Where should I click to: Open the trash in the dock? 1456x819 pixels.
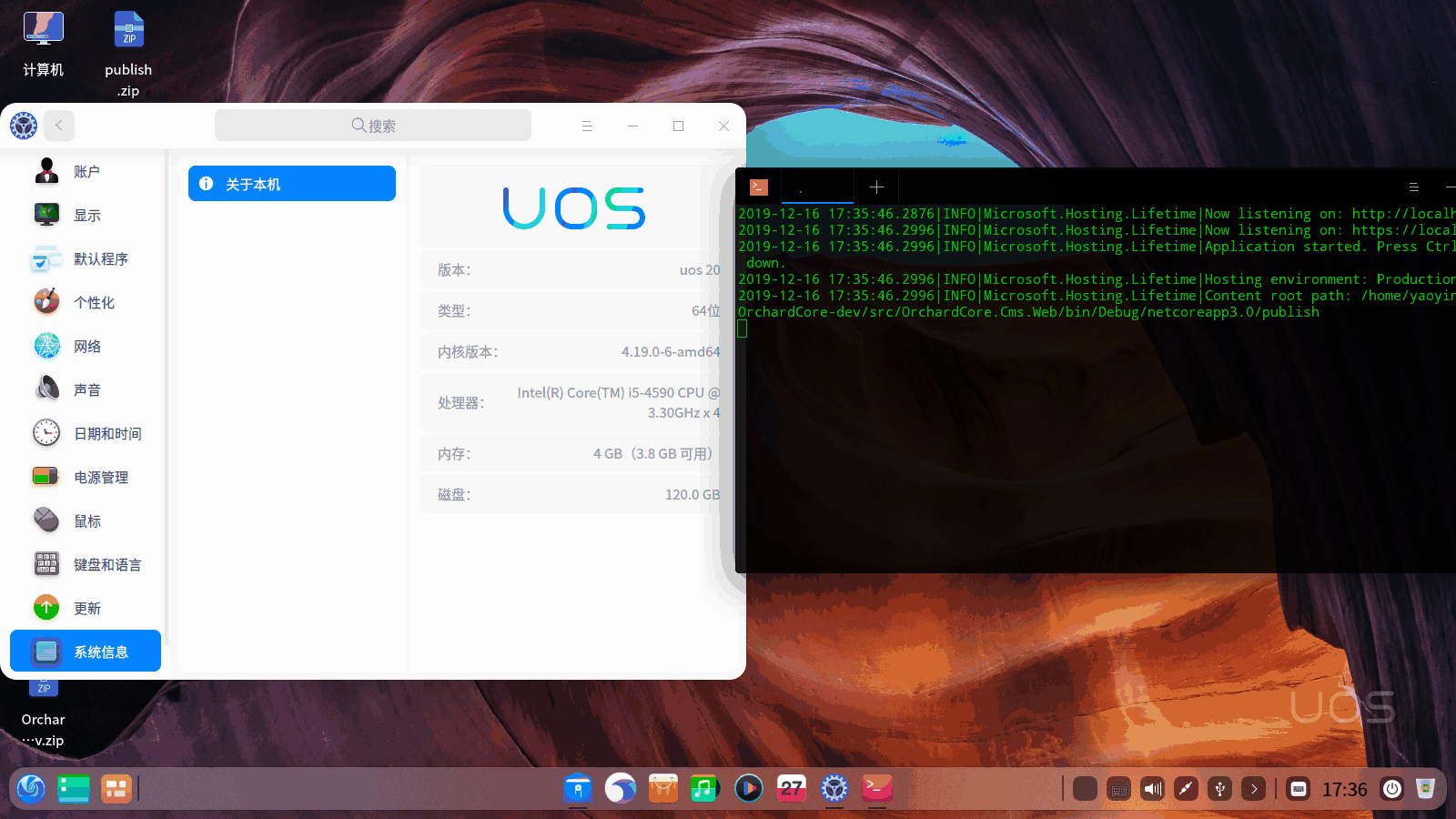coord(1426,789)
